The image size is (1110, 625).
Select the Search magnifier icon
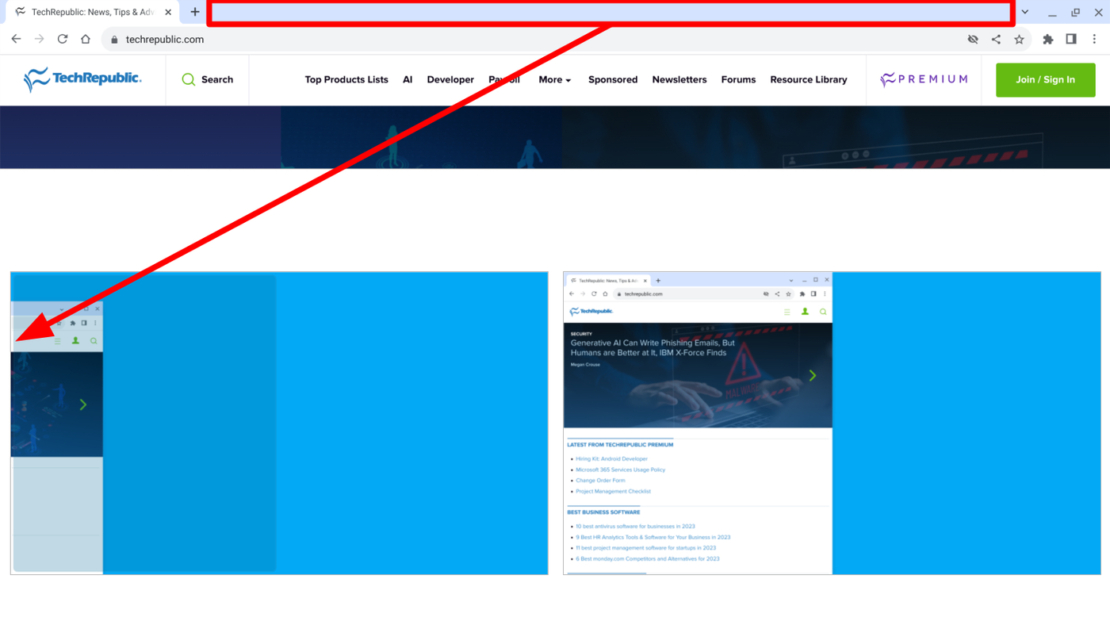tap(192, 79)
